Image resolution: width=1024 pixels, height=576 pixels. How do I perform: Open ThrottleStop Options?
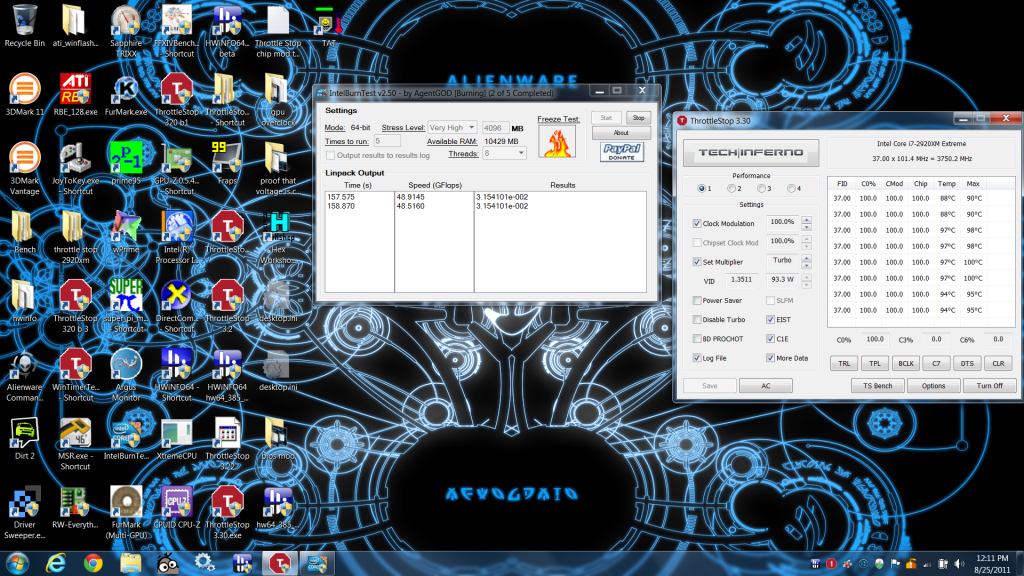click(933, 386)
